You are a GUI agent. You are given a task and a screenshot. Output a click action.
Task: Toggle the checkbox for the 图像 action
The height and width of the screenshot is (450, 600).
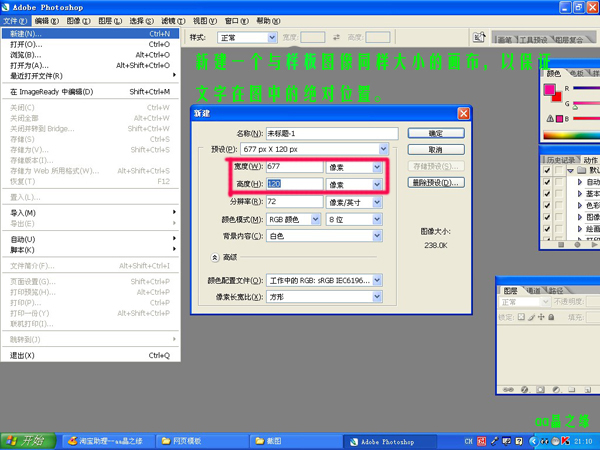pos(547,217)
